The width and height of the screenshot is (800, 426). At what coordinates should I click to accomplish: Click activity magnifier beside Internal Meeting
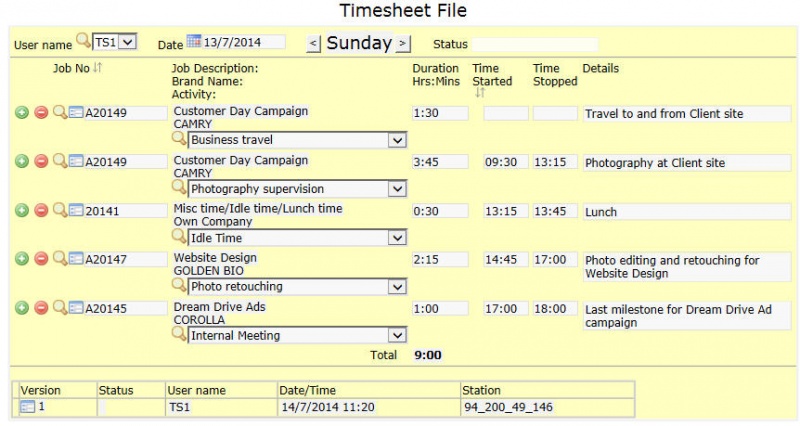tap(179, 333)
